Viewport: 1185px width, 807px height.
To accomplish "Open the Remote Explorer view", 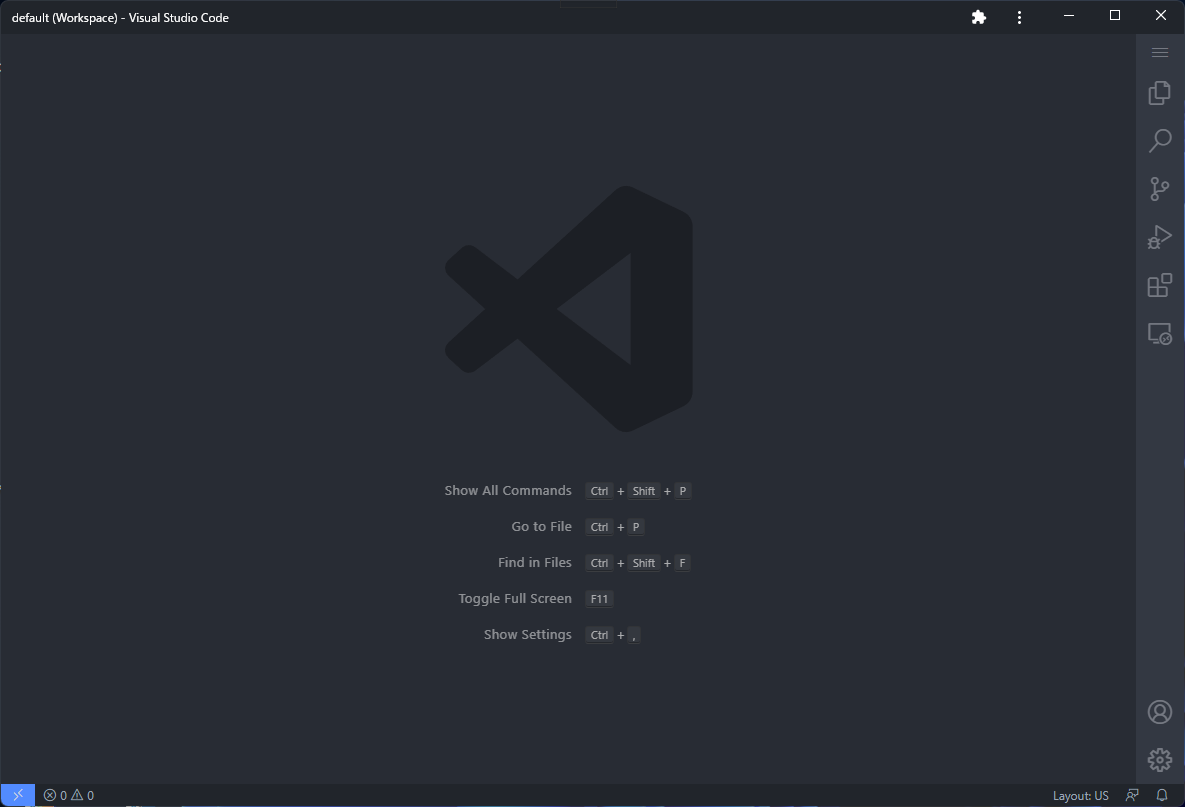I will pos(1159,333).
